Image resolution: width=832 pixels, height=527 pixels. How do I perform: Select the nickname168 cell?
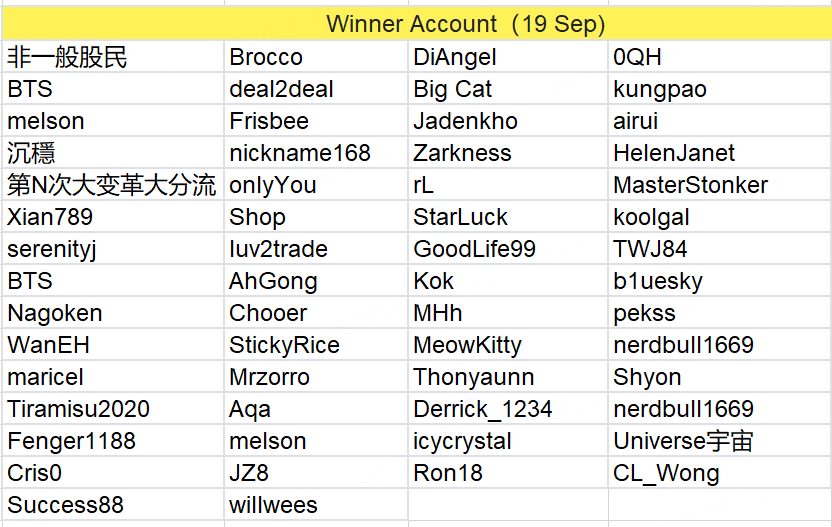pos(316,153)
